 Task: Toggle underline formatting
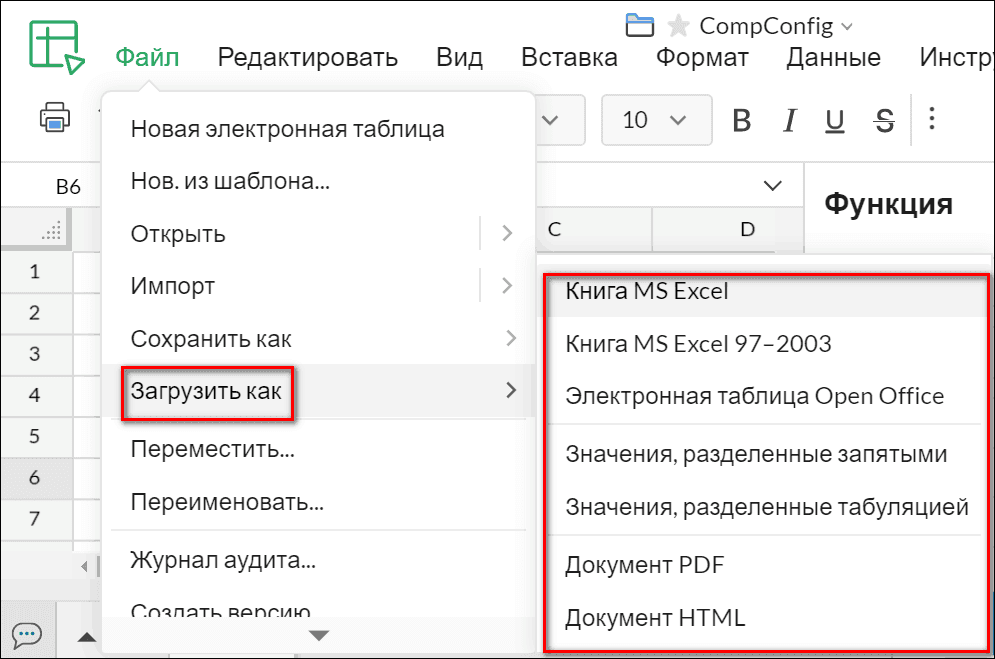[x=838, y=117]
